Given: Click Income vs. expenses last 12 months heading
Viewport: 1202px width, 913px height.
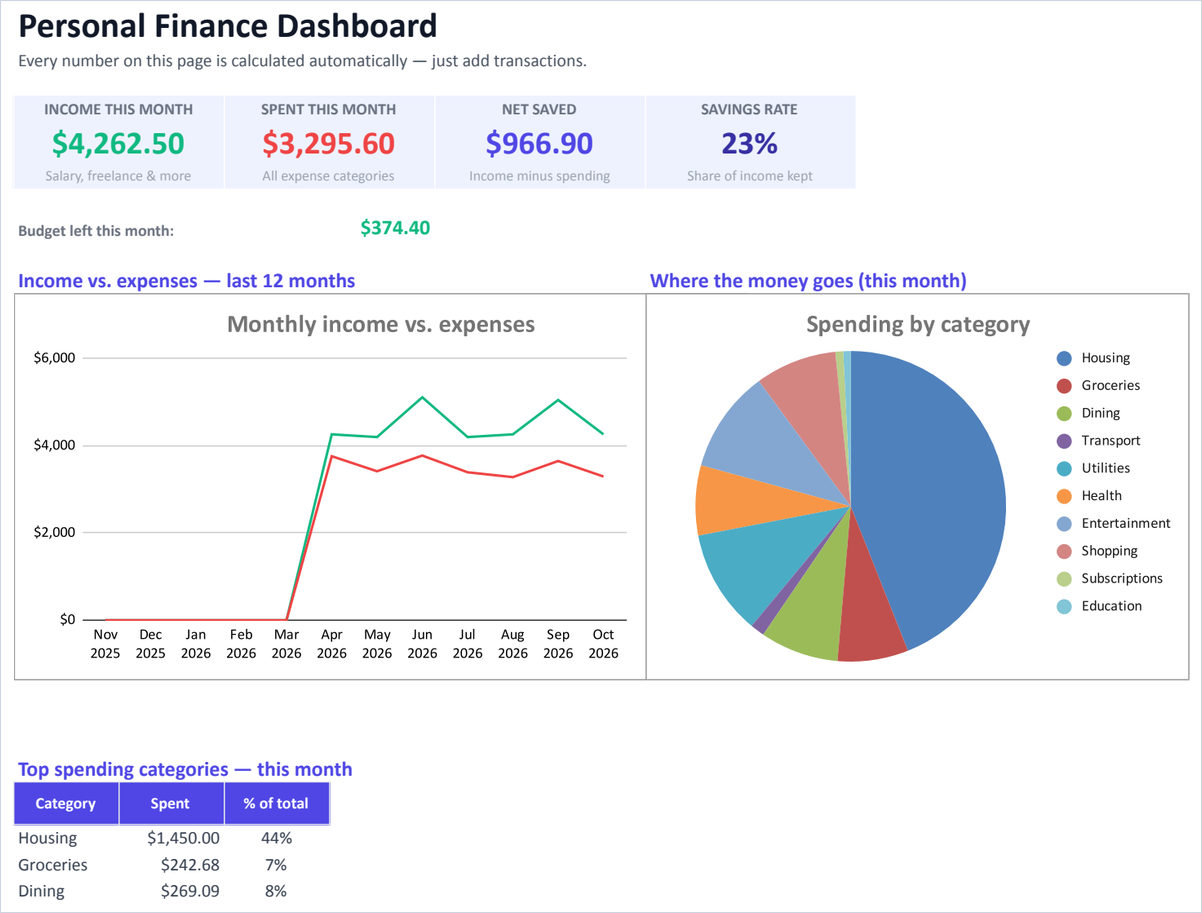Looking at the screenshot, I should point(186,281).
